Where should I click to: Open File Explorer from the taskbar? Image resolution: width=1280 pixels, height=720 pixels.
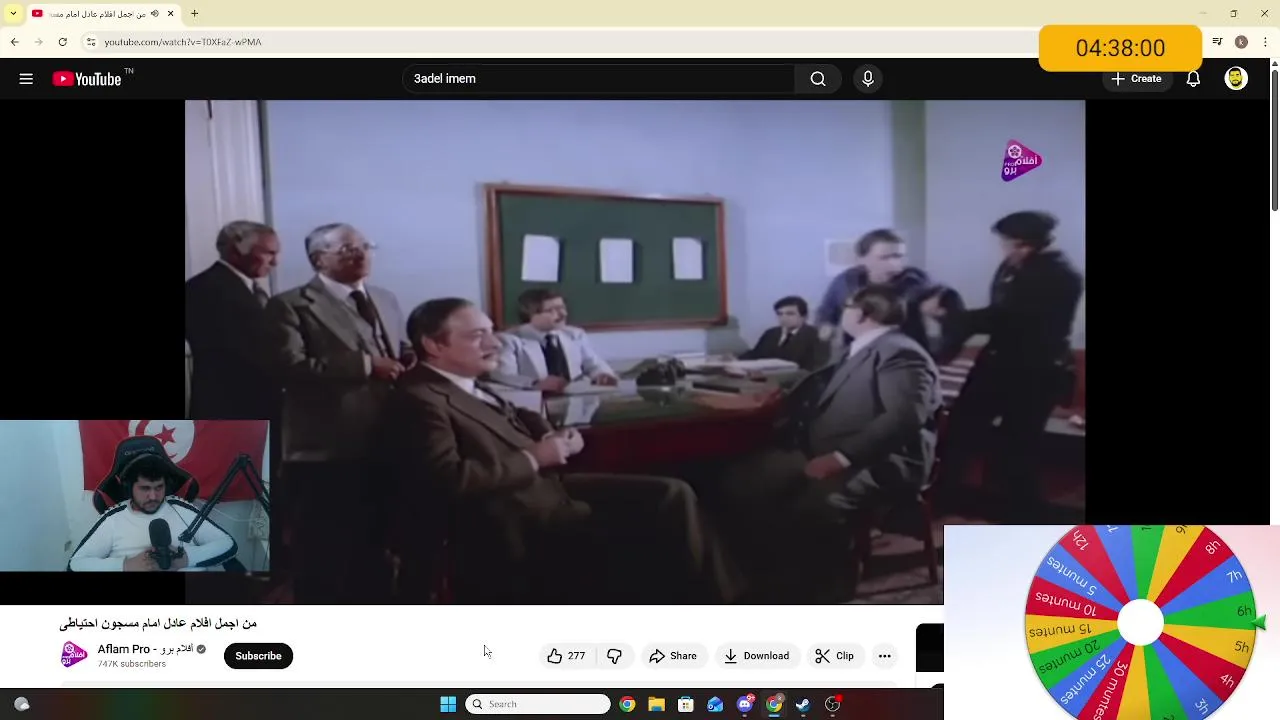[656, 704]
